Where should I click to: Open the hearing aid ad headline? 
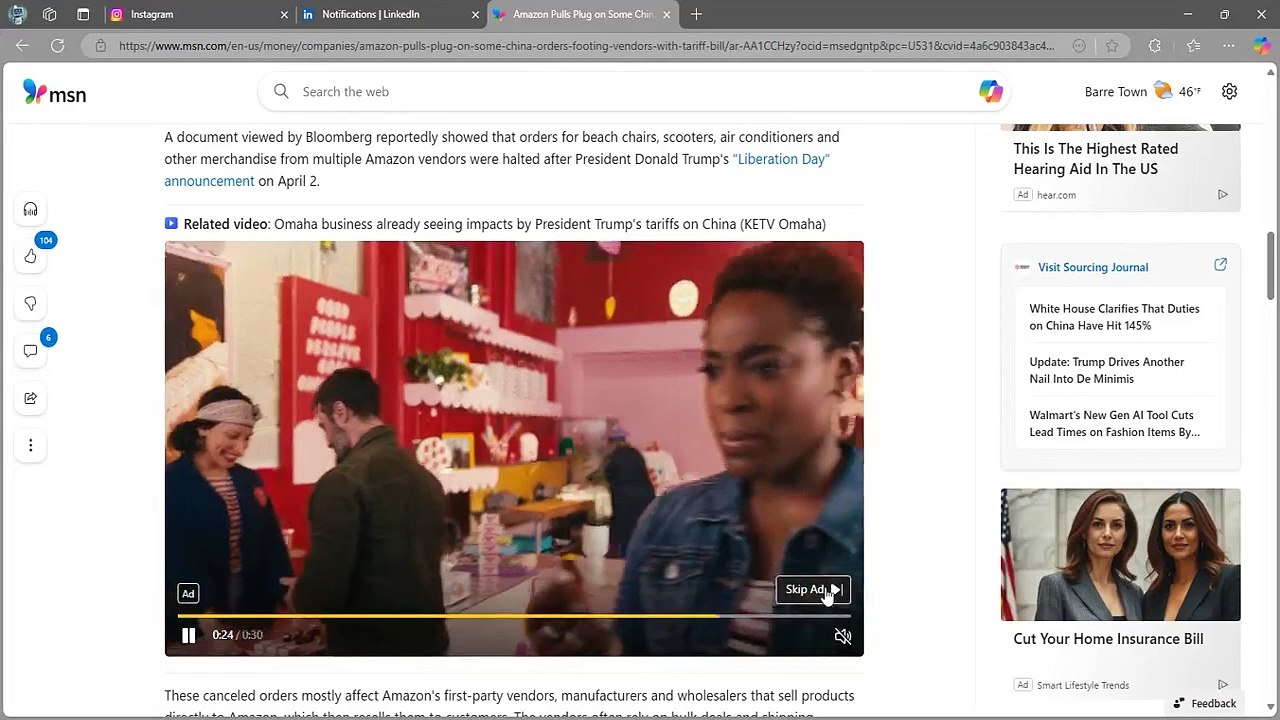pos(1096,159)
